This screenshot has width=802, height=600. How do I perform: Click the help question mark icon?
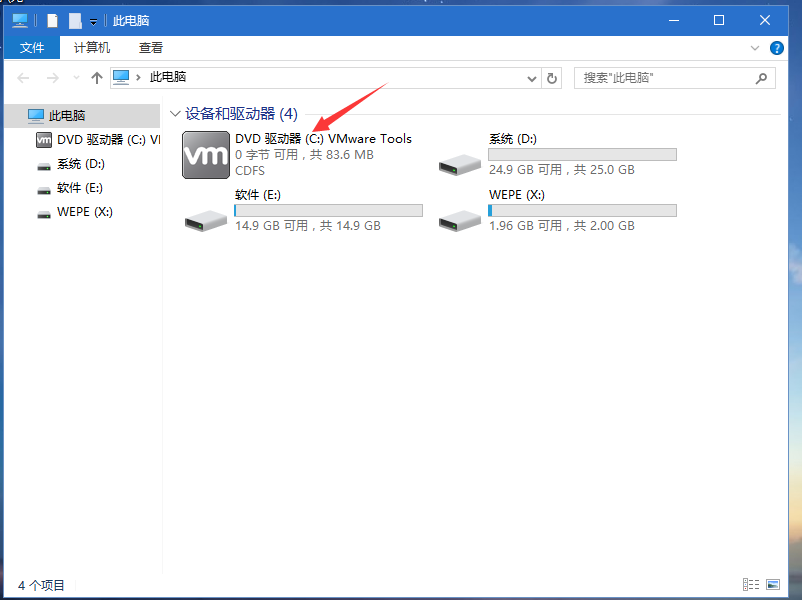tap(776, 48)
